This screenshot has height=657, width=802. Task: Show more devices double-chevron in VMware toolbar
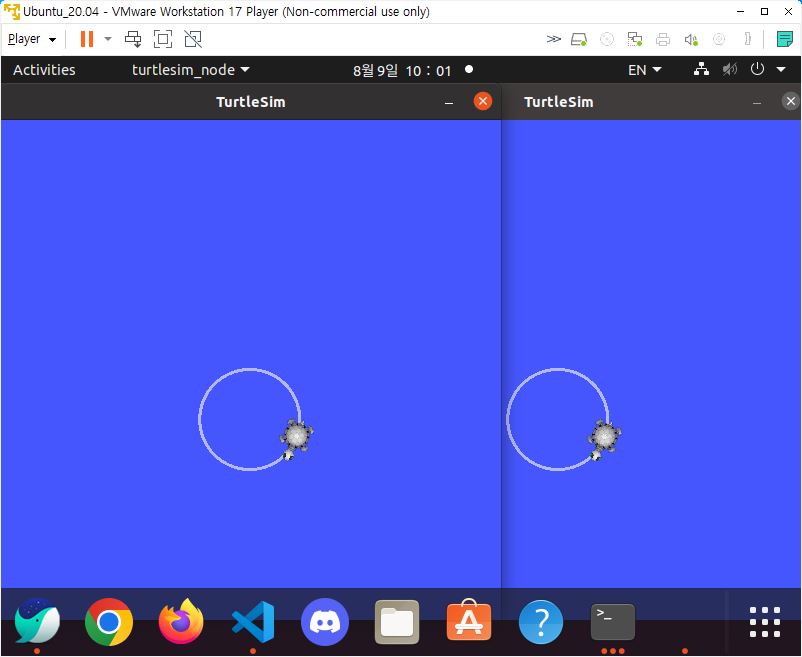(553, 39)
